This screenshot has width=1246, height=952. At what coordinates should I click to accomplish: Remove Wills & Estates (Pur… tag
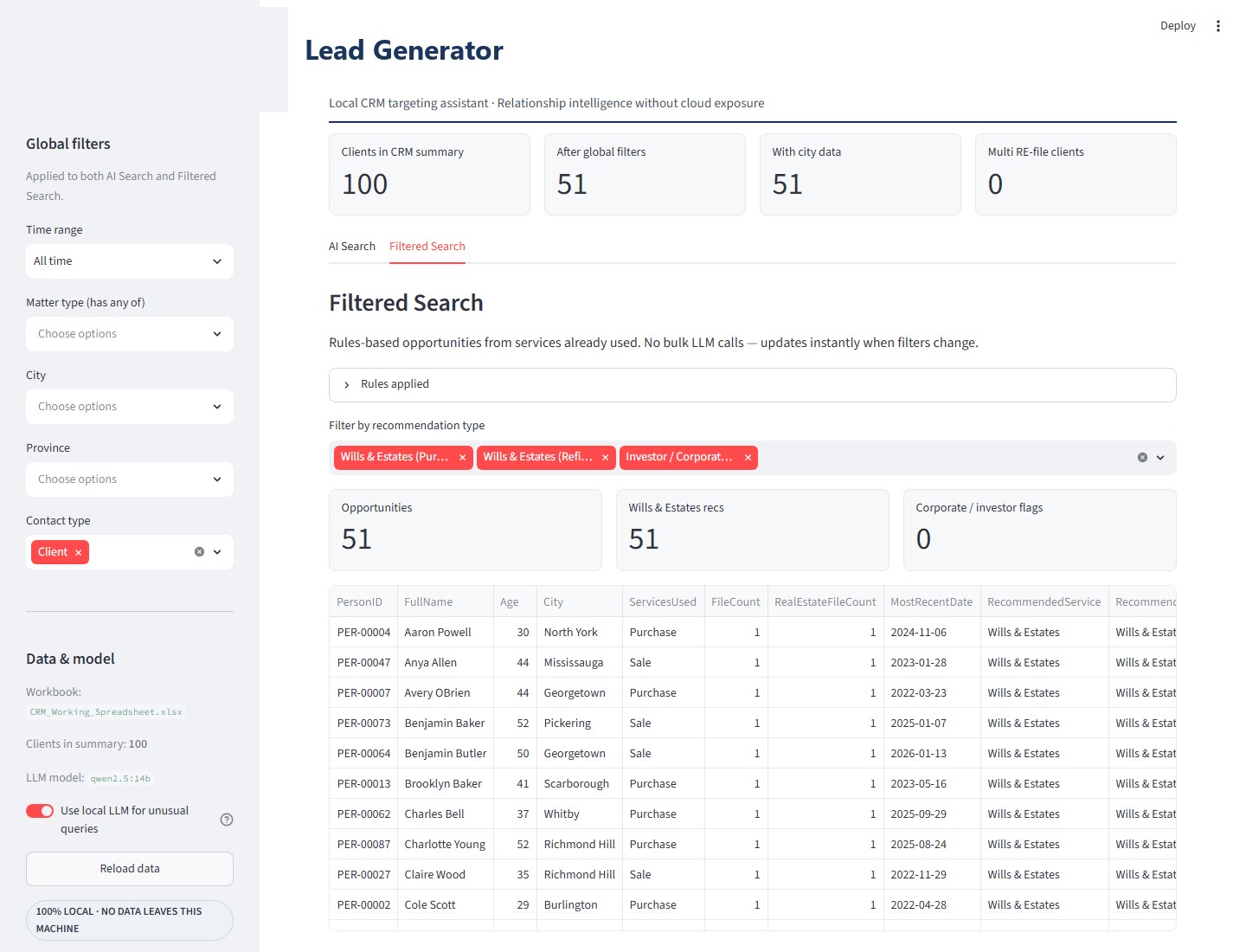[x=462, y=458]
